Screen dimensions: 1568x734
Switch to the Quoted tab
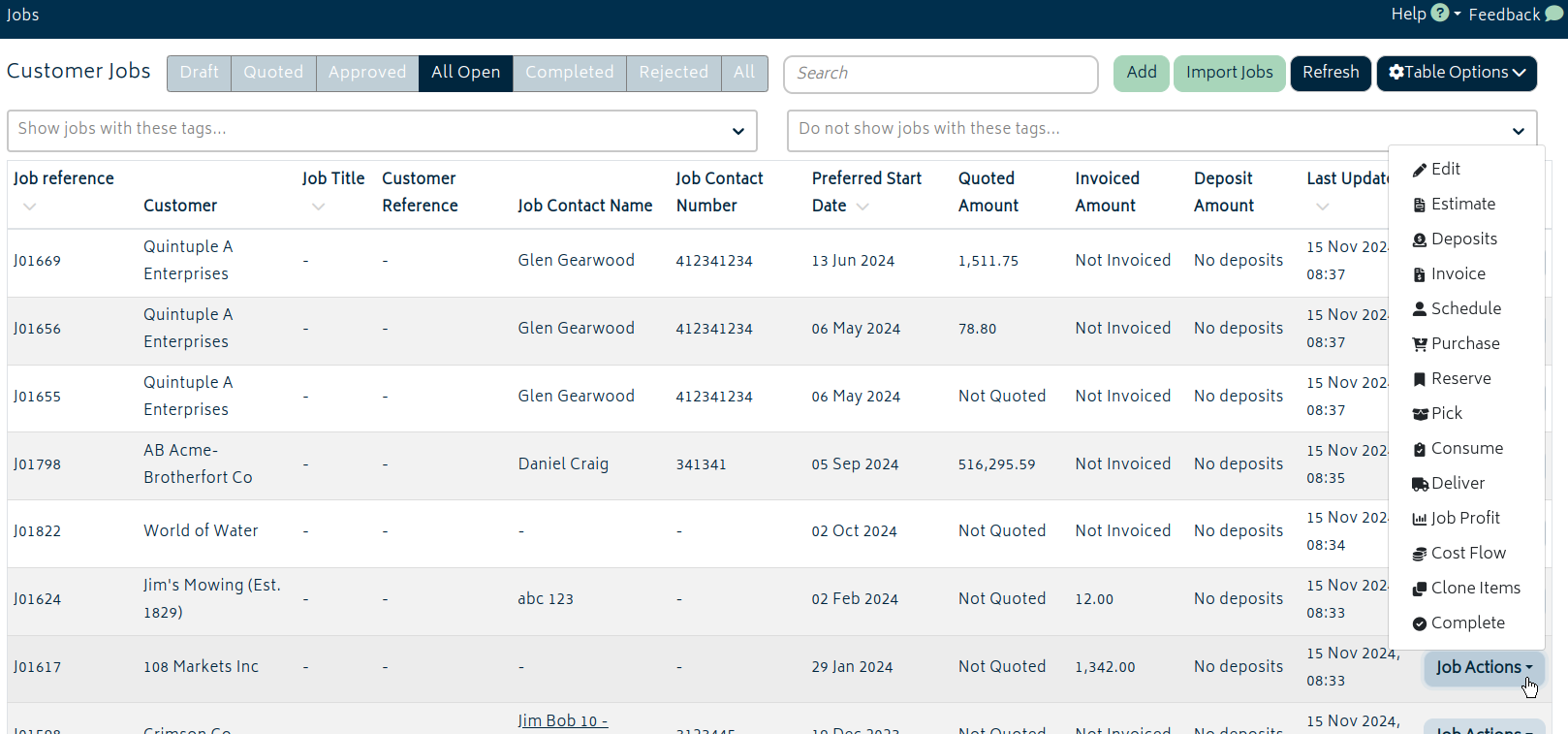coord(273,73)
